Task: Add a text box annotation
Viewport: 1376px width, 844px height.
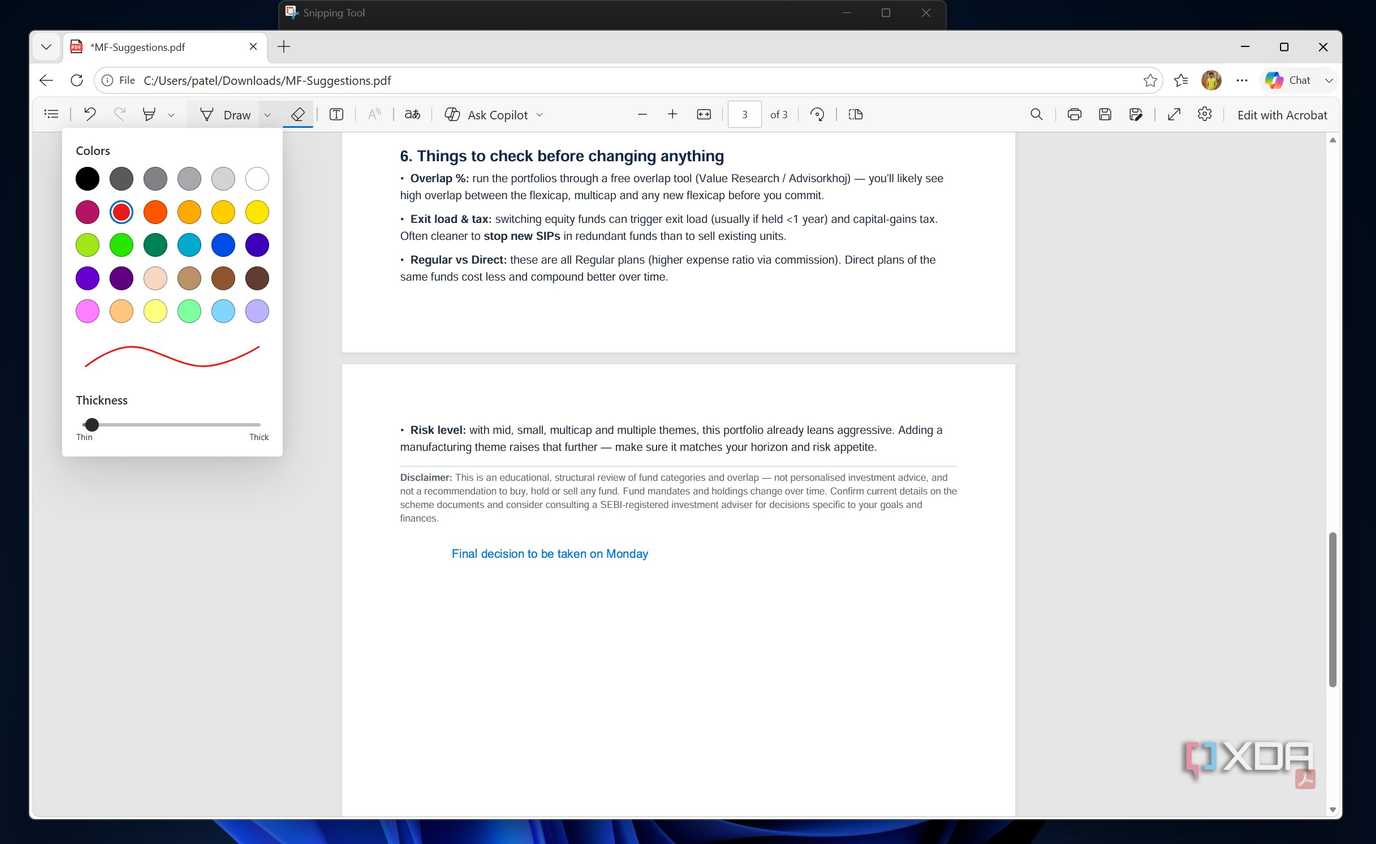Action: tap(336, 114)
